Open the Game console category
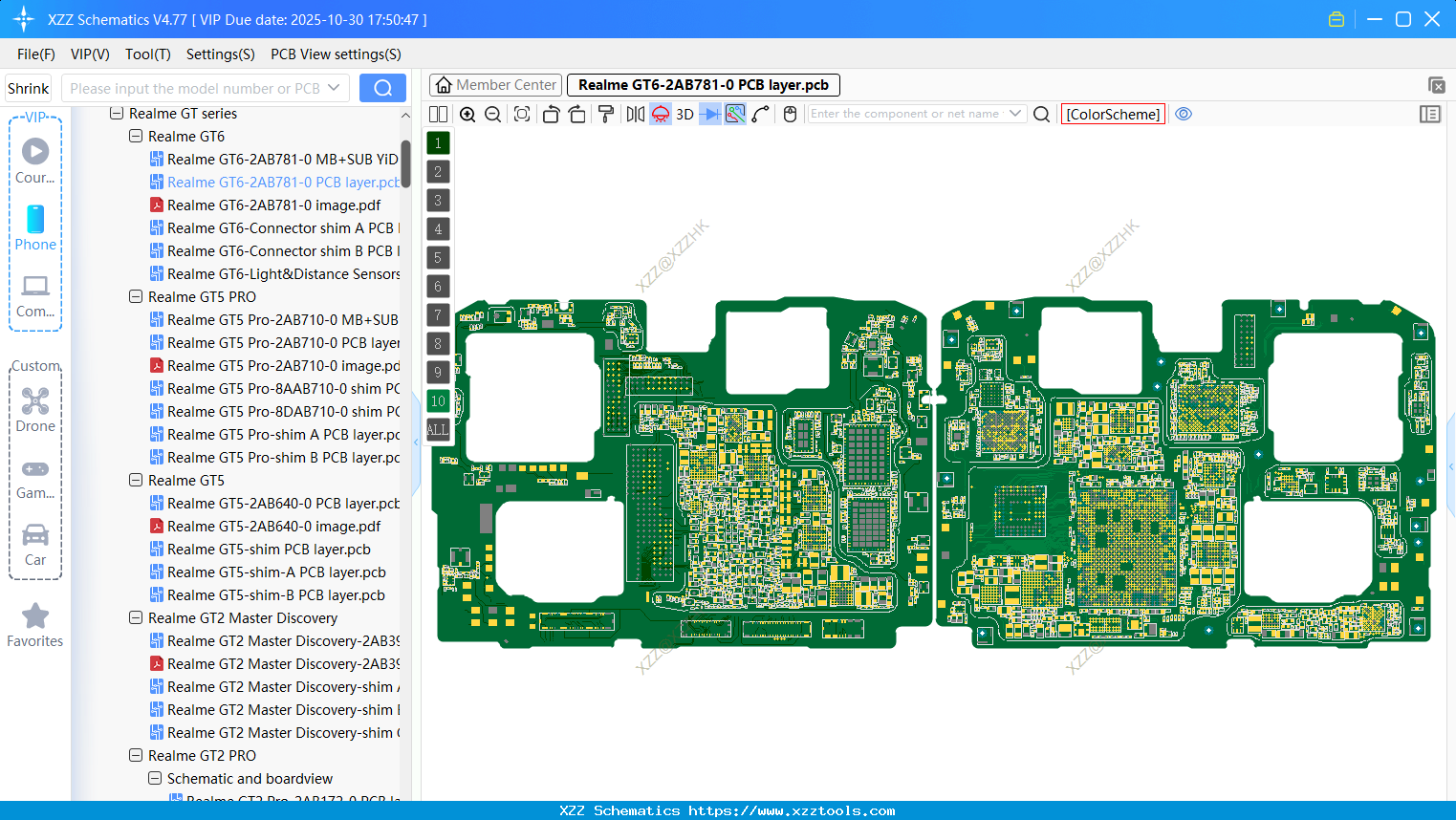Image resolution: width=1456 pixels, height=820 pixels. (x=35, y=478)
